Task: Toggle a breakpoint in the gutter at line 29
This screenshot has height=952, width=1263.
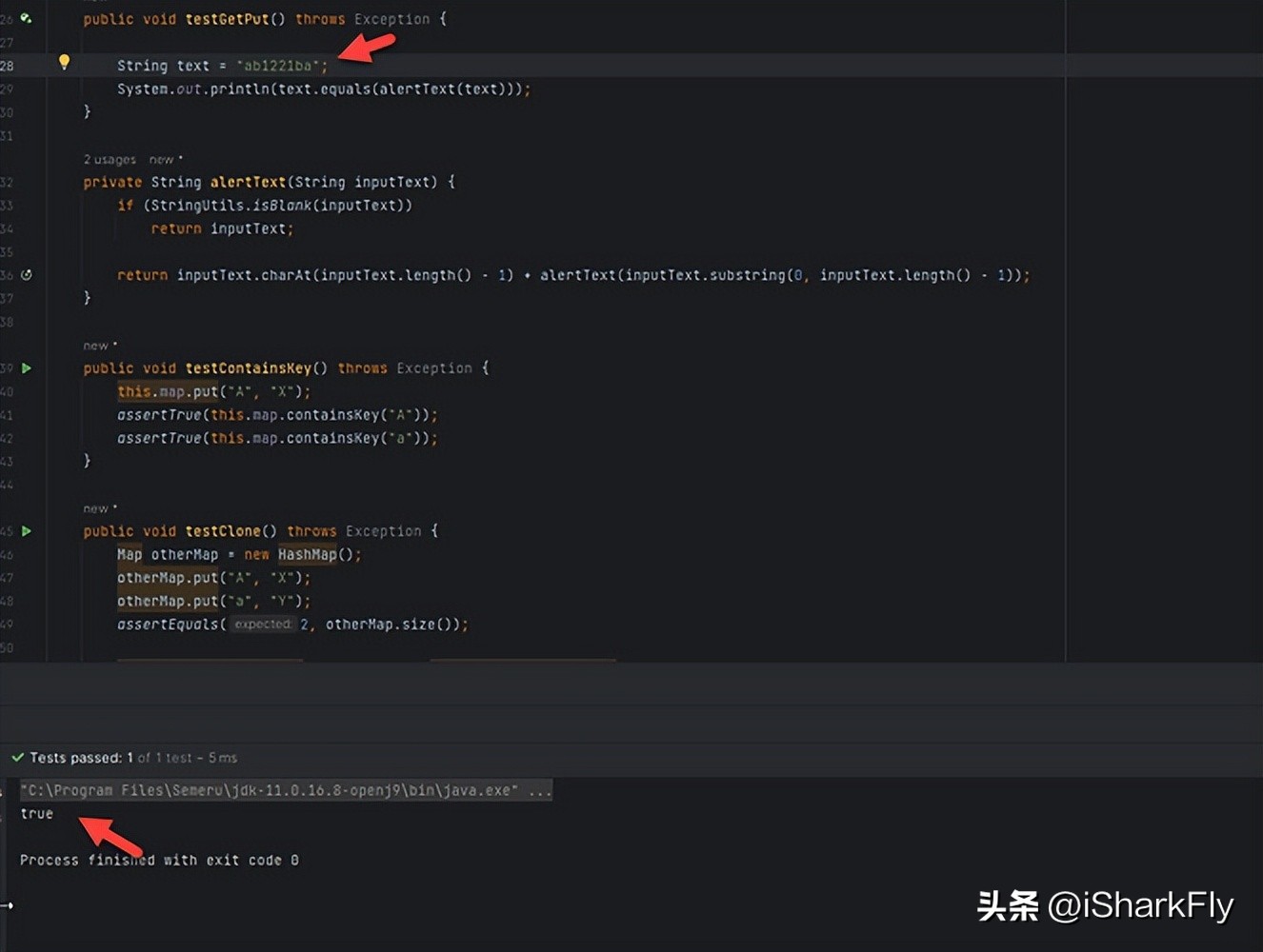Action: (48, 89)
